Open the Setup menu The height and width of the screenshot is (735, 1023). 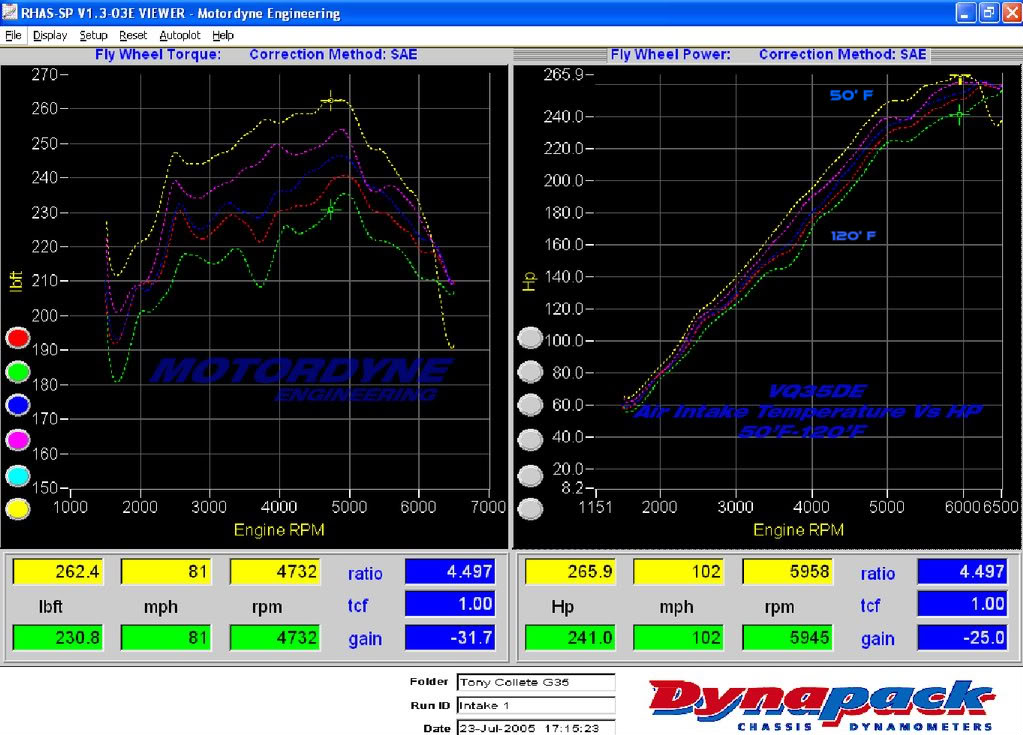click(93, 35)
